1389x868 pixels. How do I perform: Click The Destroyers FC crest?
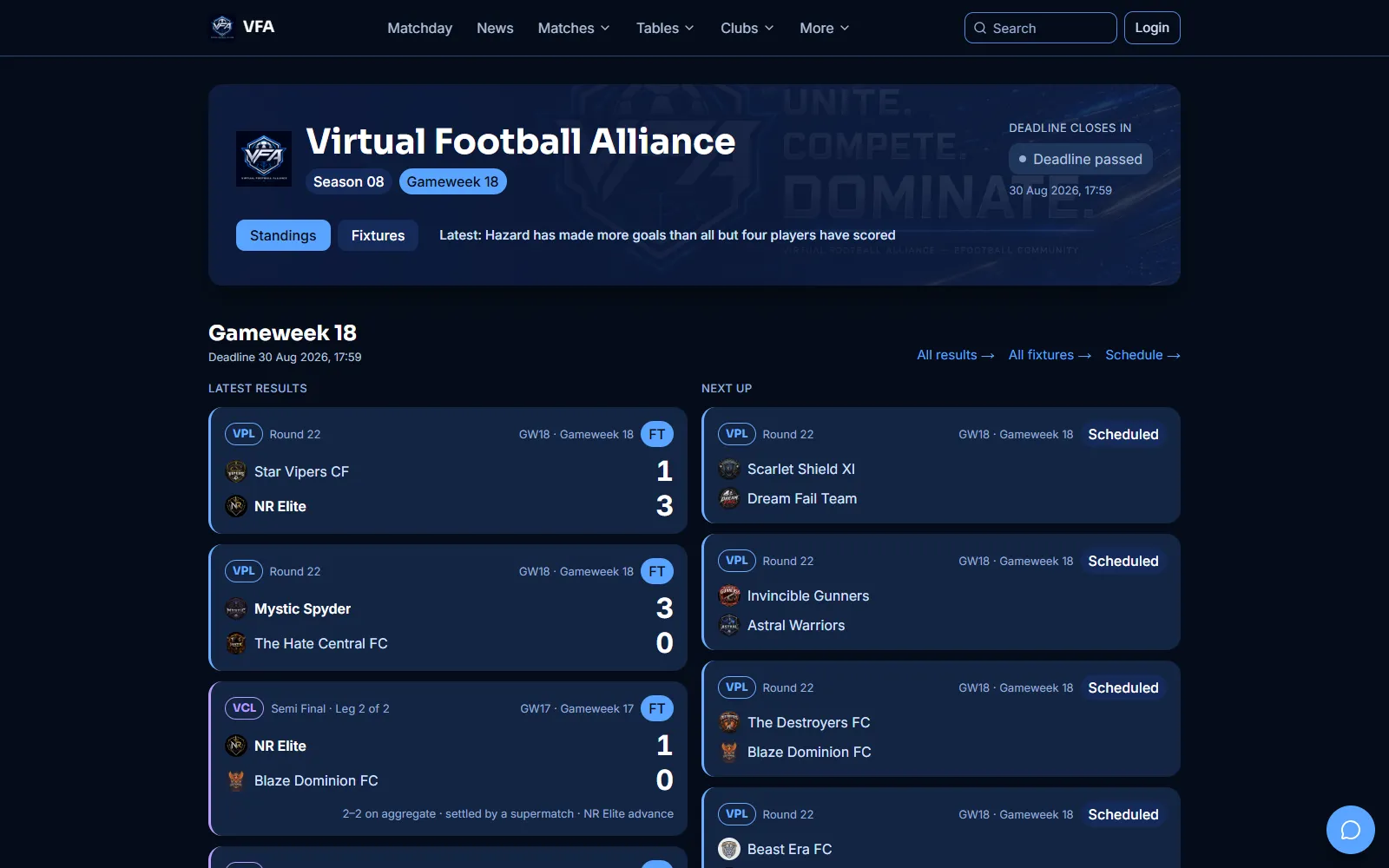pos(729,722)
